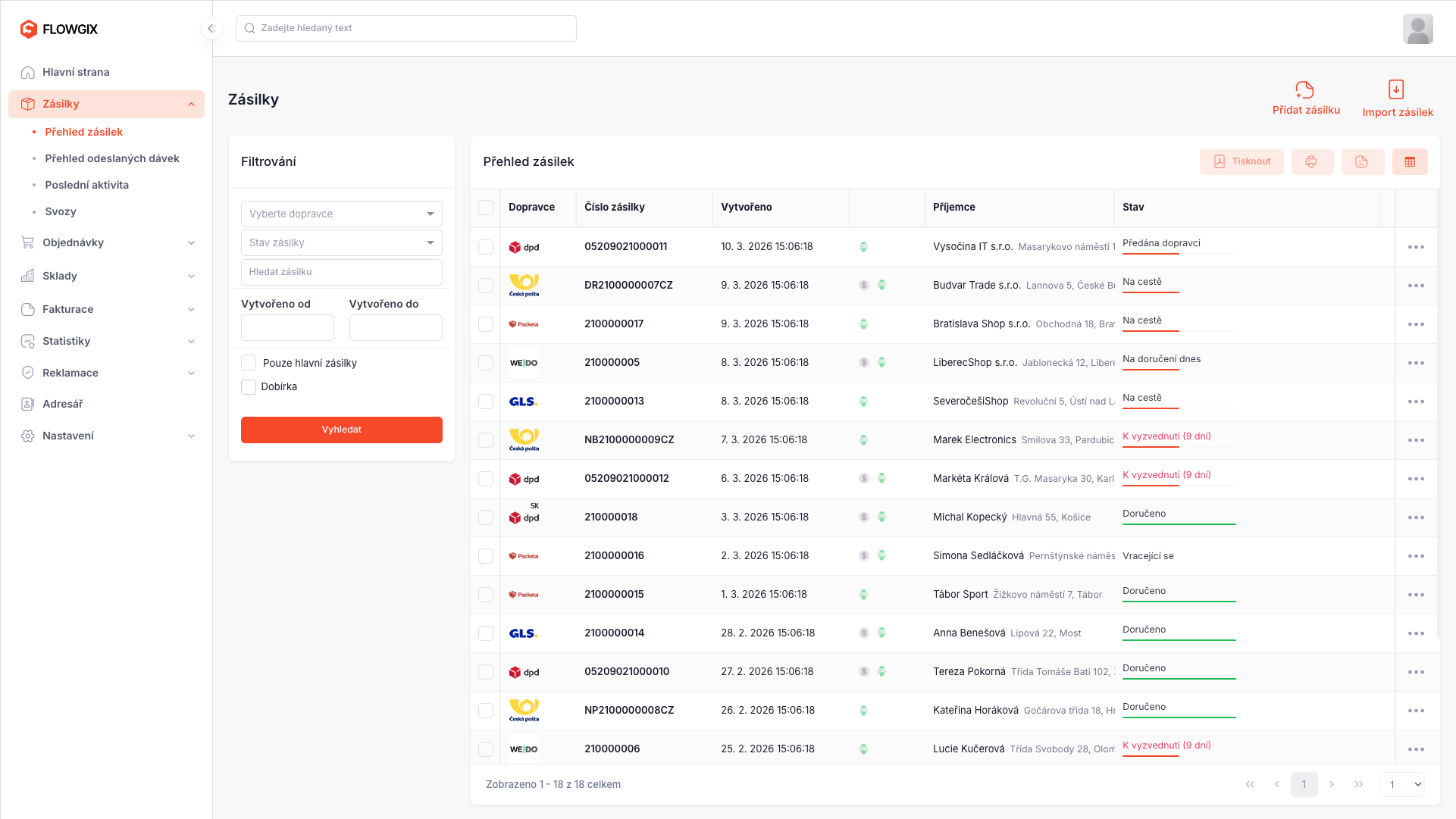Collapse sidebar with the chevron icon
1456x819 pixels.
click(x=211, y=29)
